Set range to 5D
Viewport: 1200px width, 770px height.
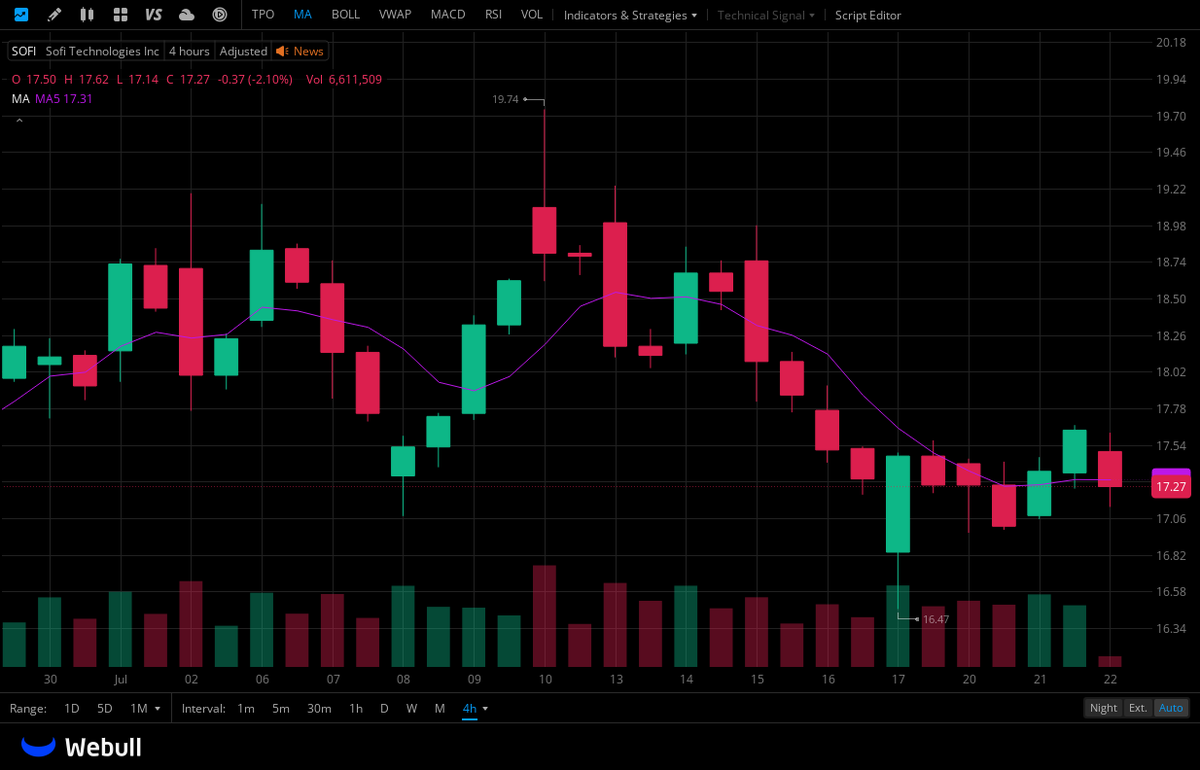(104, 708)
